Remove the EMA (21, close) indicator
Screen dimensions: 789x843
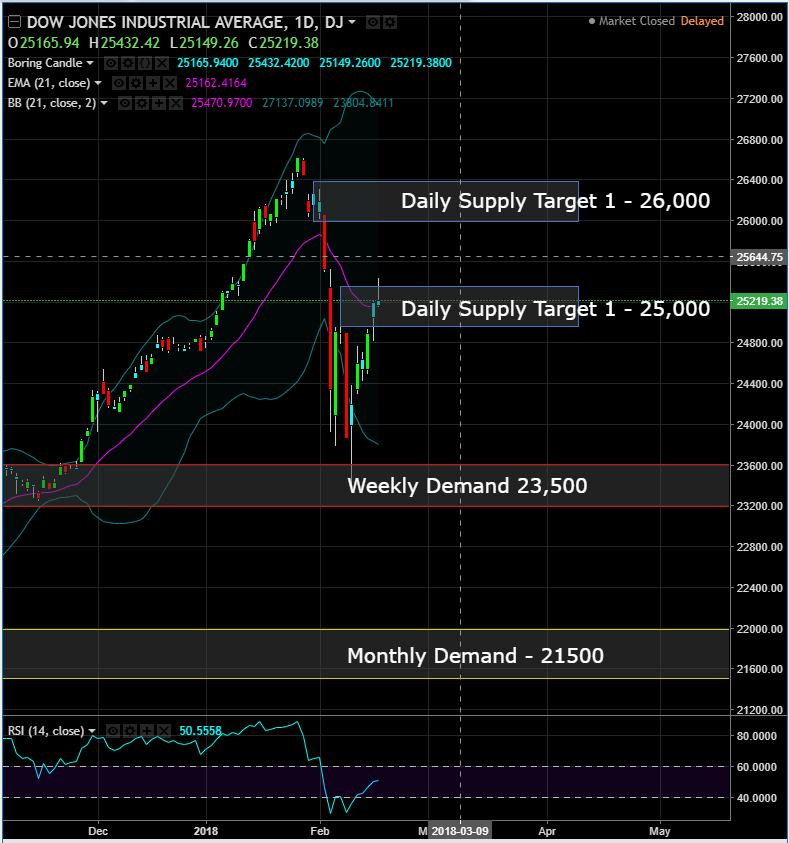coord(170,83)
